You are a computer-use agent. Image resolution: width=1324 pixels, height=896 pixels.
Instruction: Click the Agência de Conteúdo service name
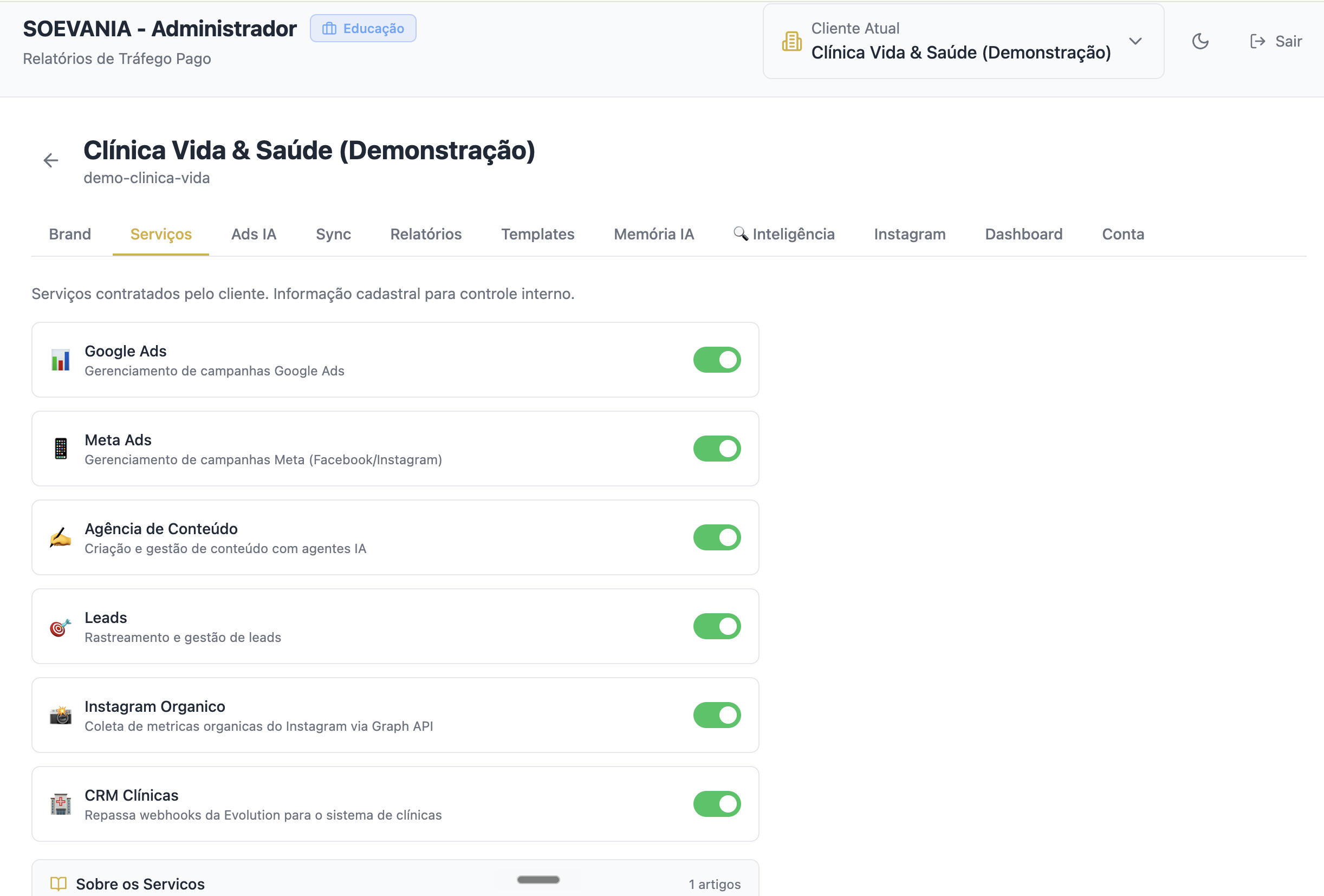point(161,529)
